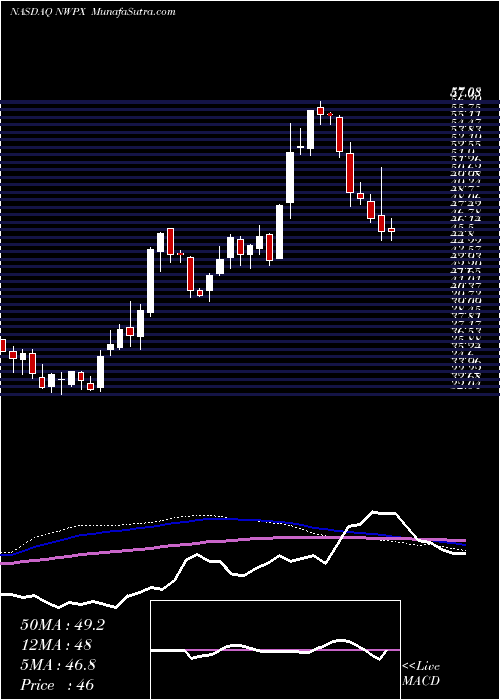Click the <<Live MACD label

(421, 674)
